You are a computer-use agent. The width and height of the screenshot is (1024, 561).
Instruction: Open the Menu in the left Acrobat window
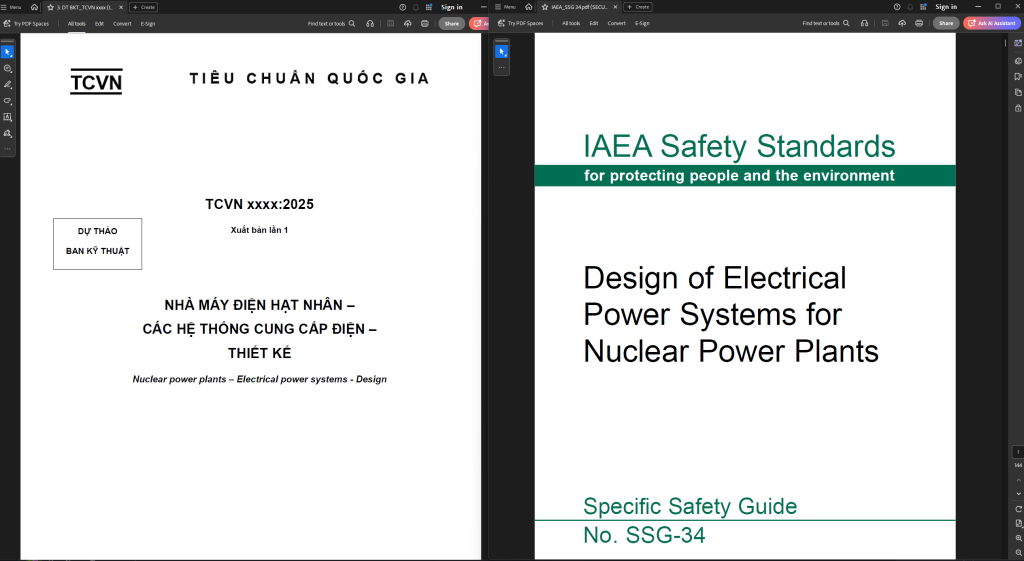pos(11,7)
